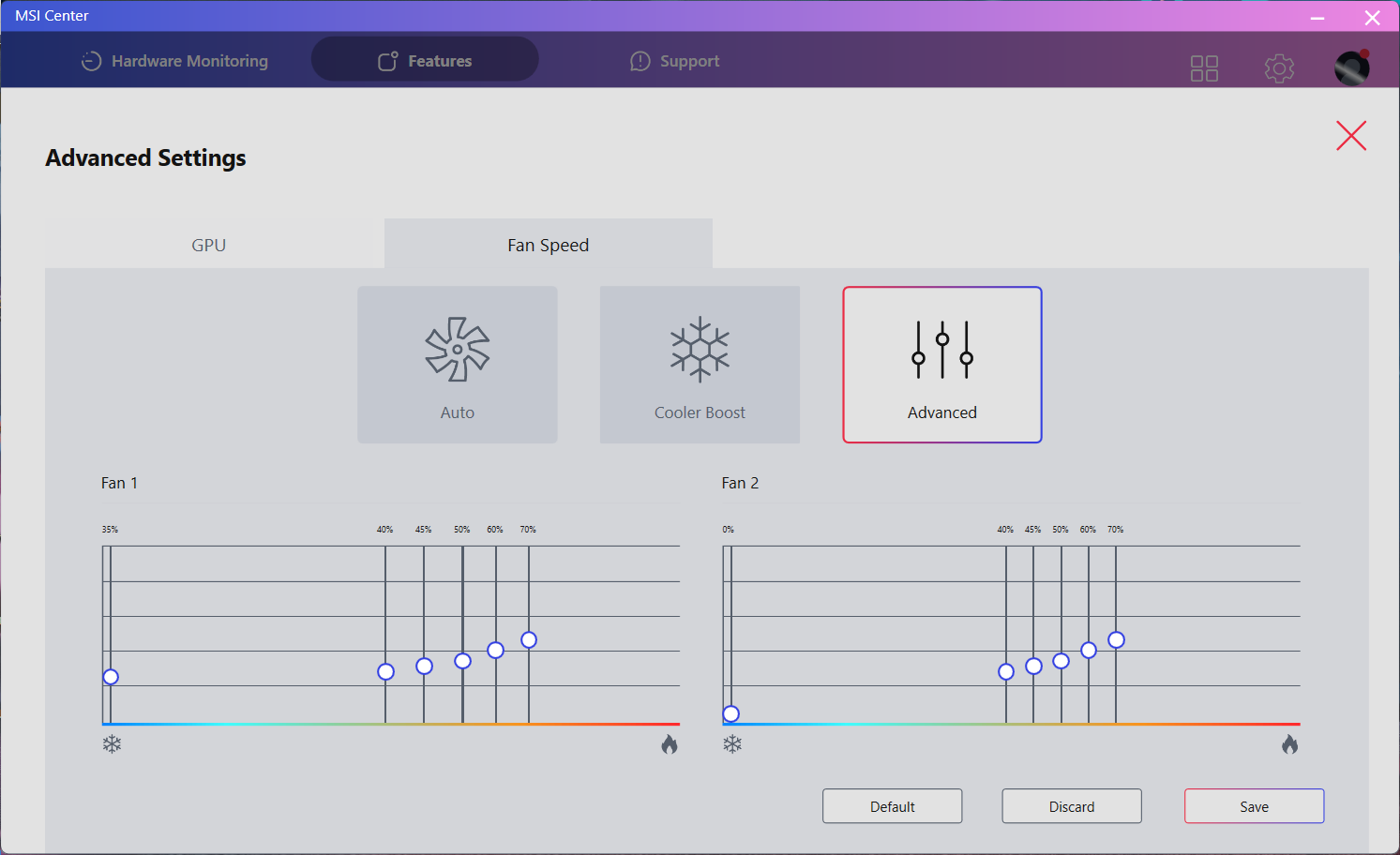Click the Fan 1 40% curve handle
This screenshot has height=855, width=1400.
coord(385,671)
